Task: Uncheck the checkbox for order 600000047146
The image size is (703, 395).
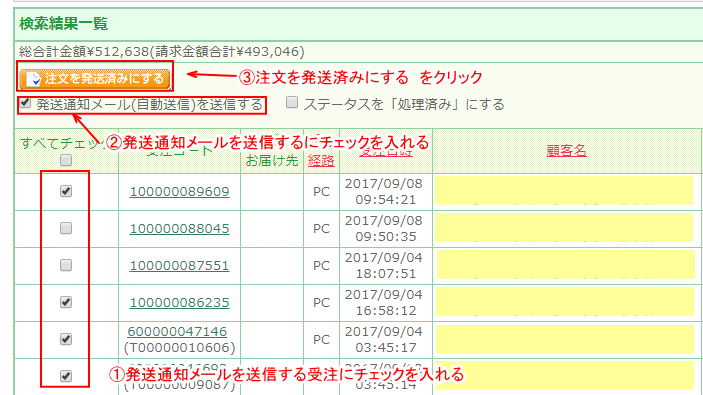Action: [x=66, y=339]
